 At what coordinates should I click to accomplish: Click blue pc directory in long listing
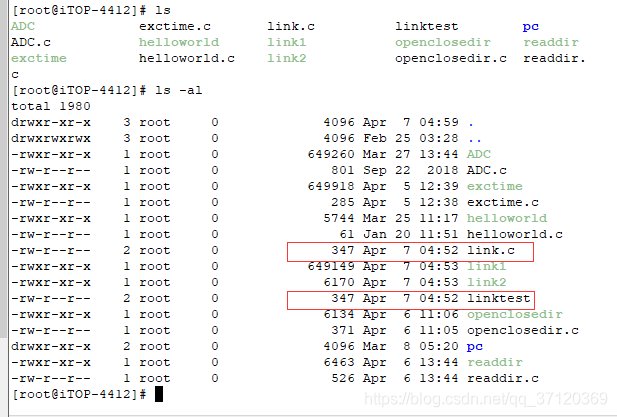pos(475,347)
